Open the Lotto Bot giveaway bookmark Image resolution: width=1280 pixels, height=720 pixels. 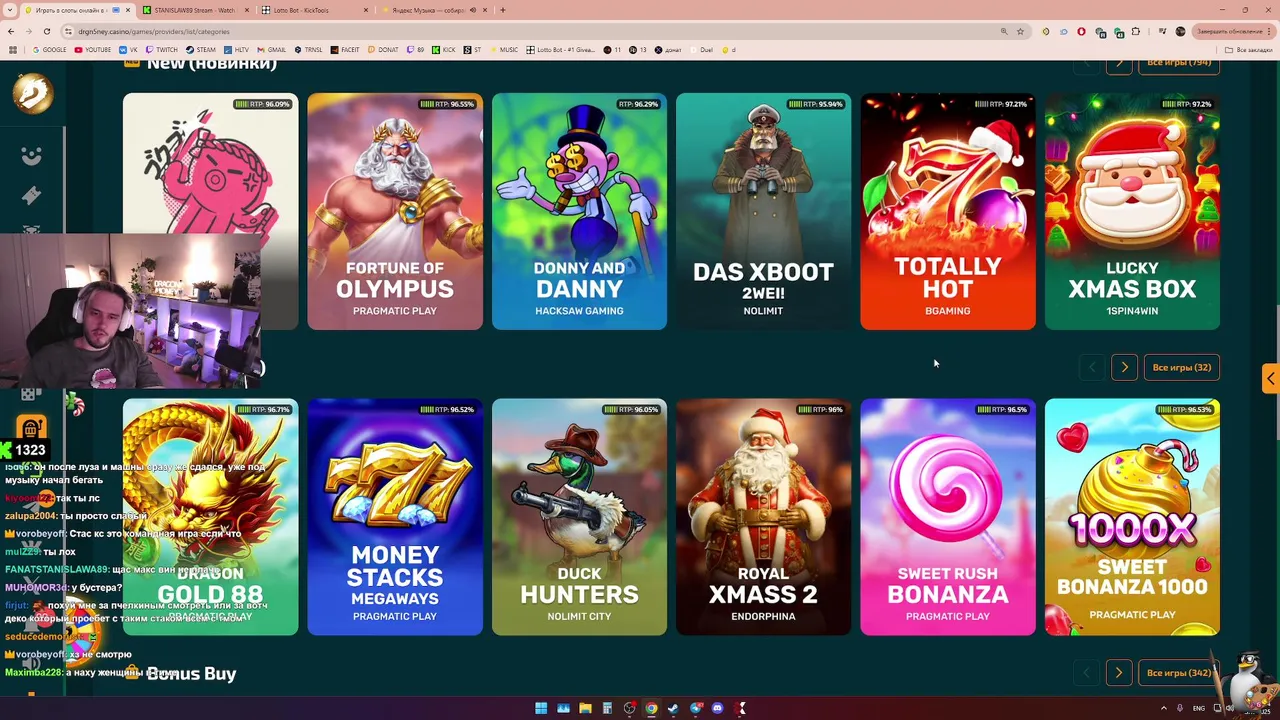pyautogui.click(x=562, y=50)
